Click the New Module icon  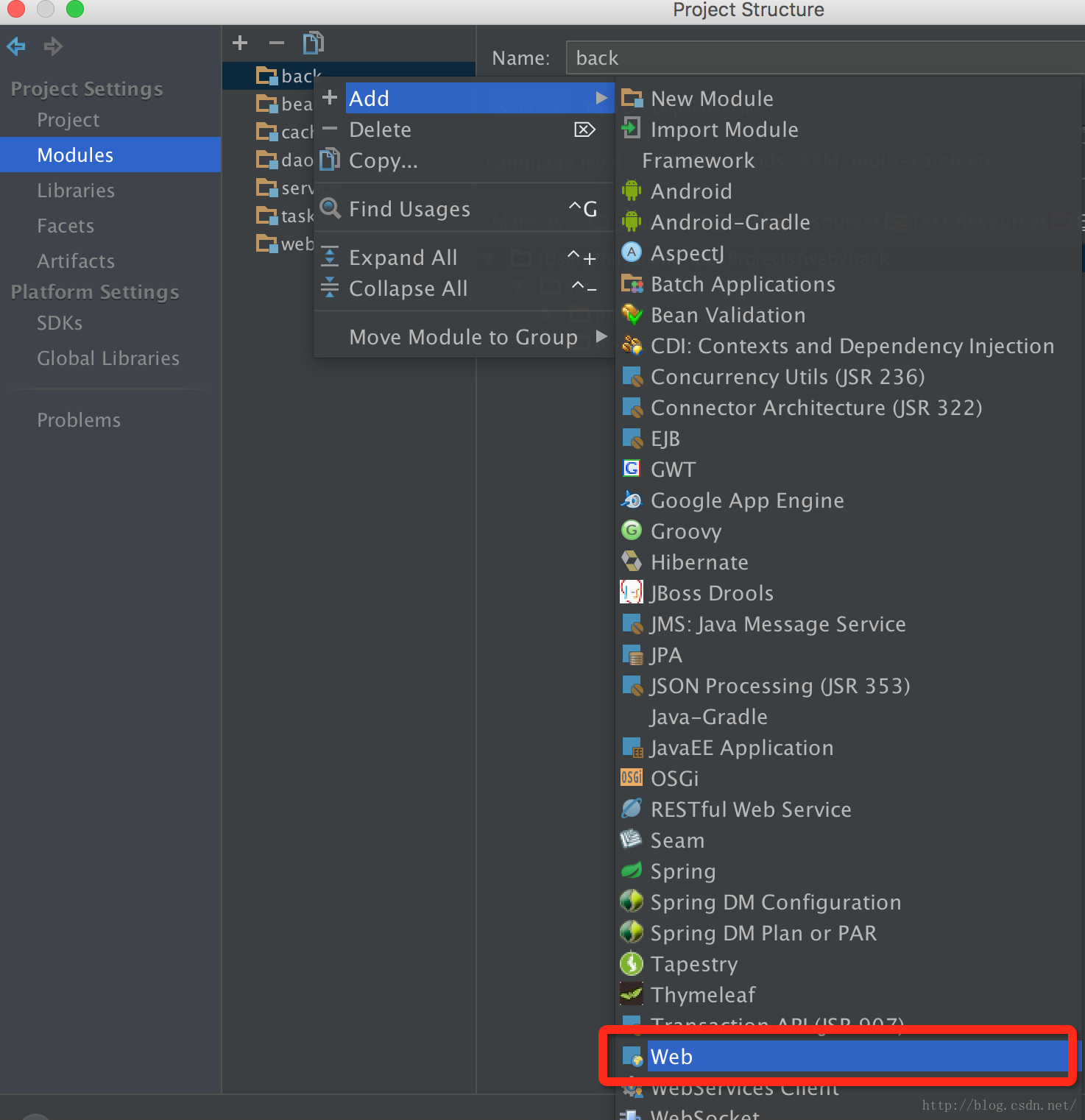632,99
